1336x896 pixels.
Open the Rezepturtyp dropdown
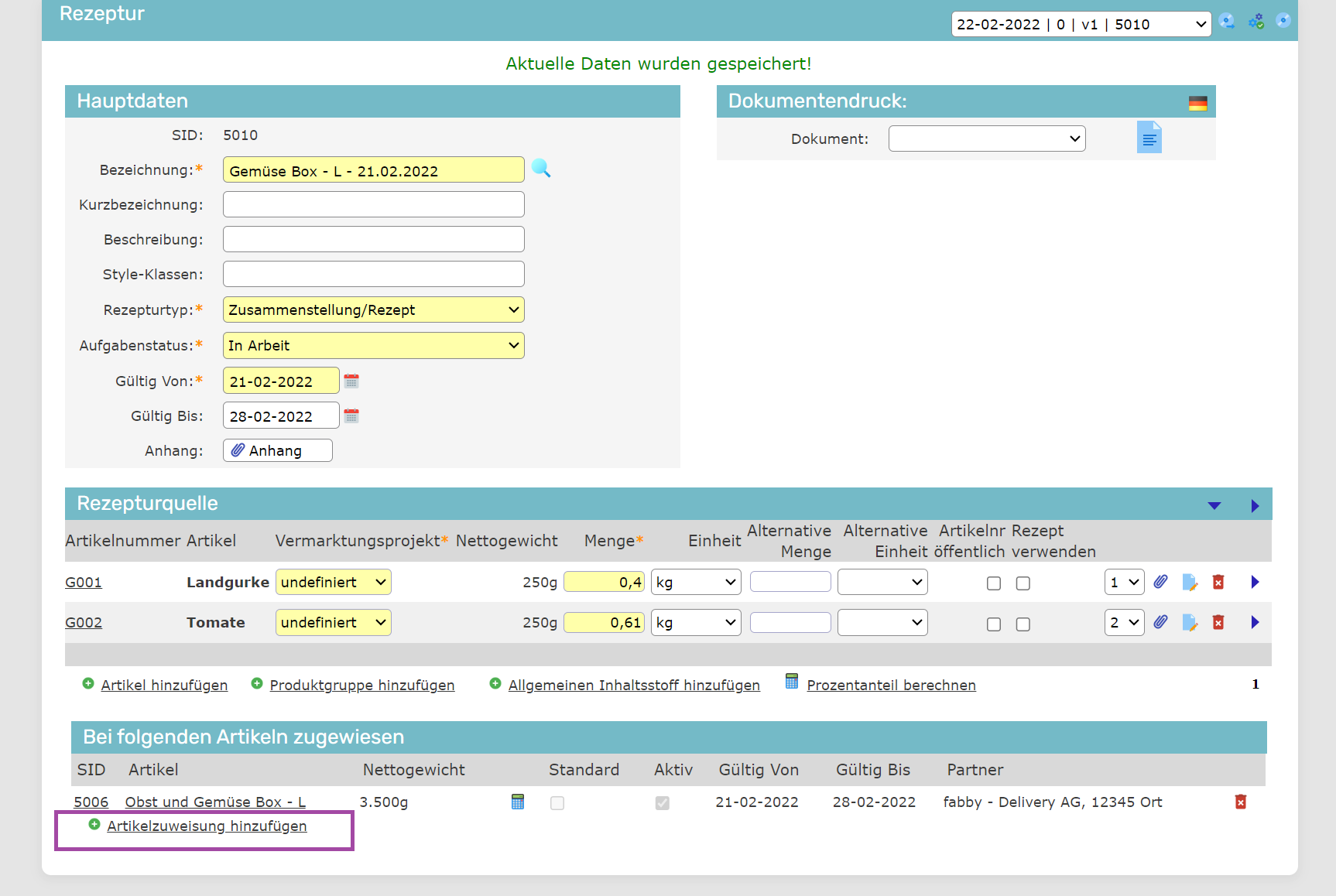click(x=373, y=309)
